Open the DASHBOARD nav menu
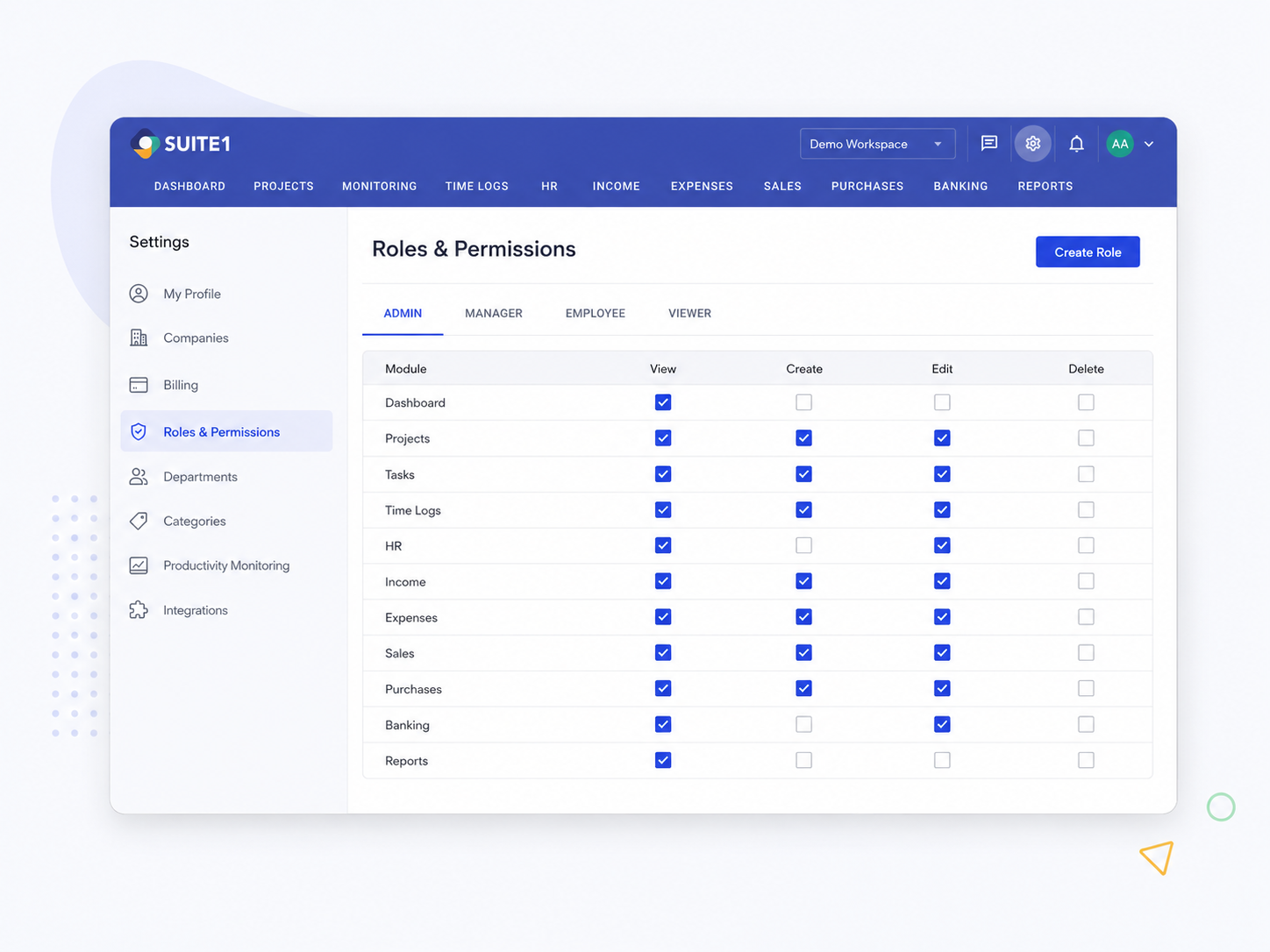The image size is (1270, 952). point(189,186)
